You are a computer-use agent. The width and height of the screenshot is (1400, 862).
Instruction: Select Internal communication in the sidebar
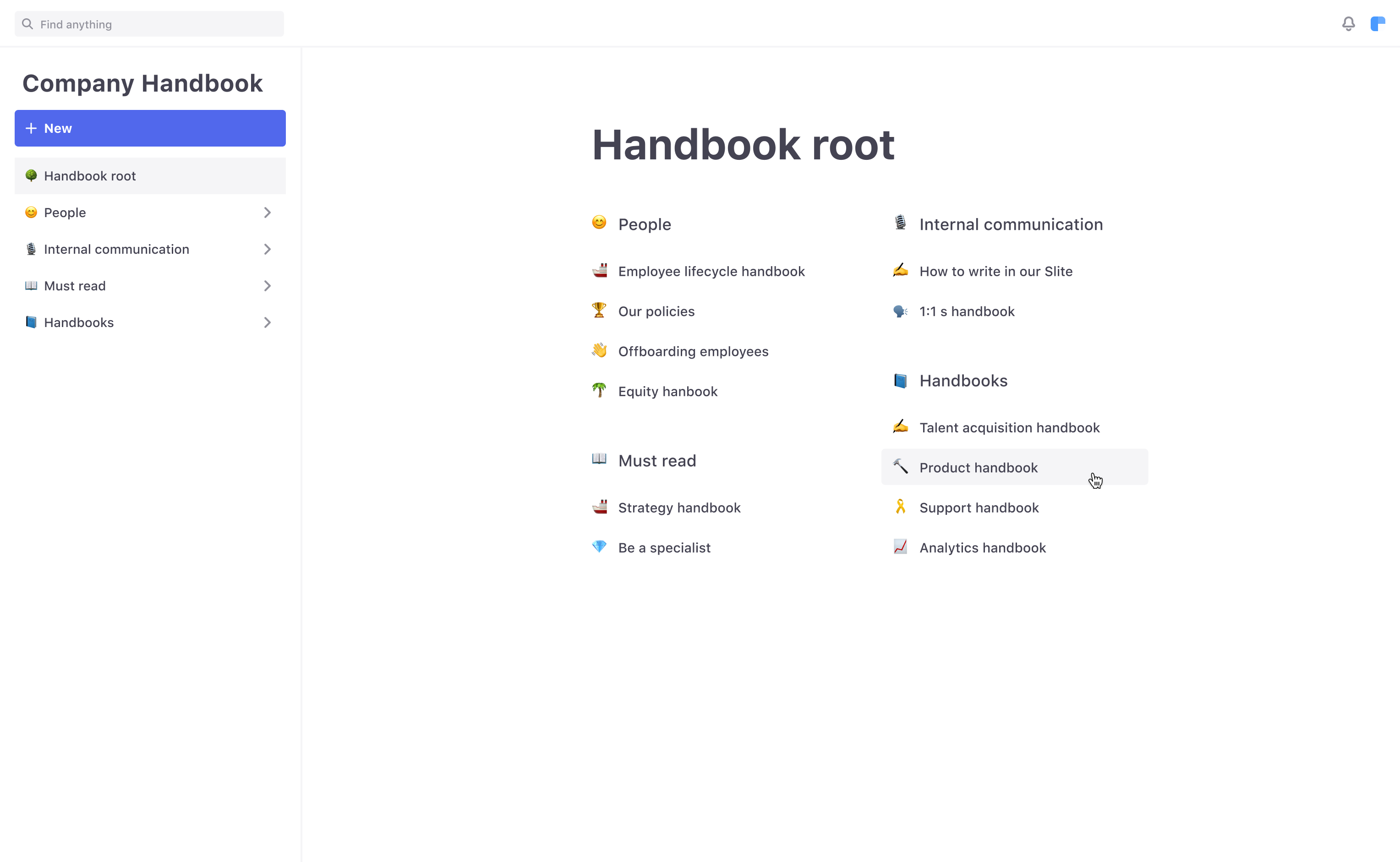[x=117, y=249]
